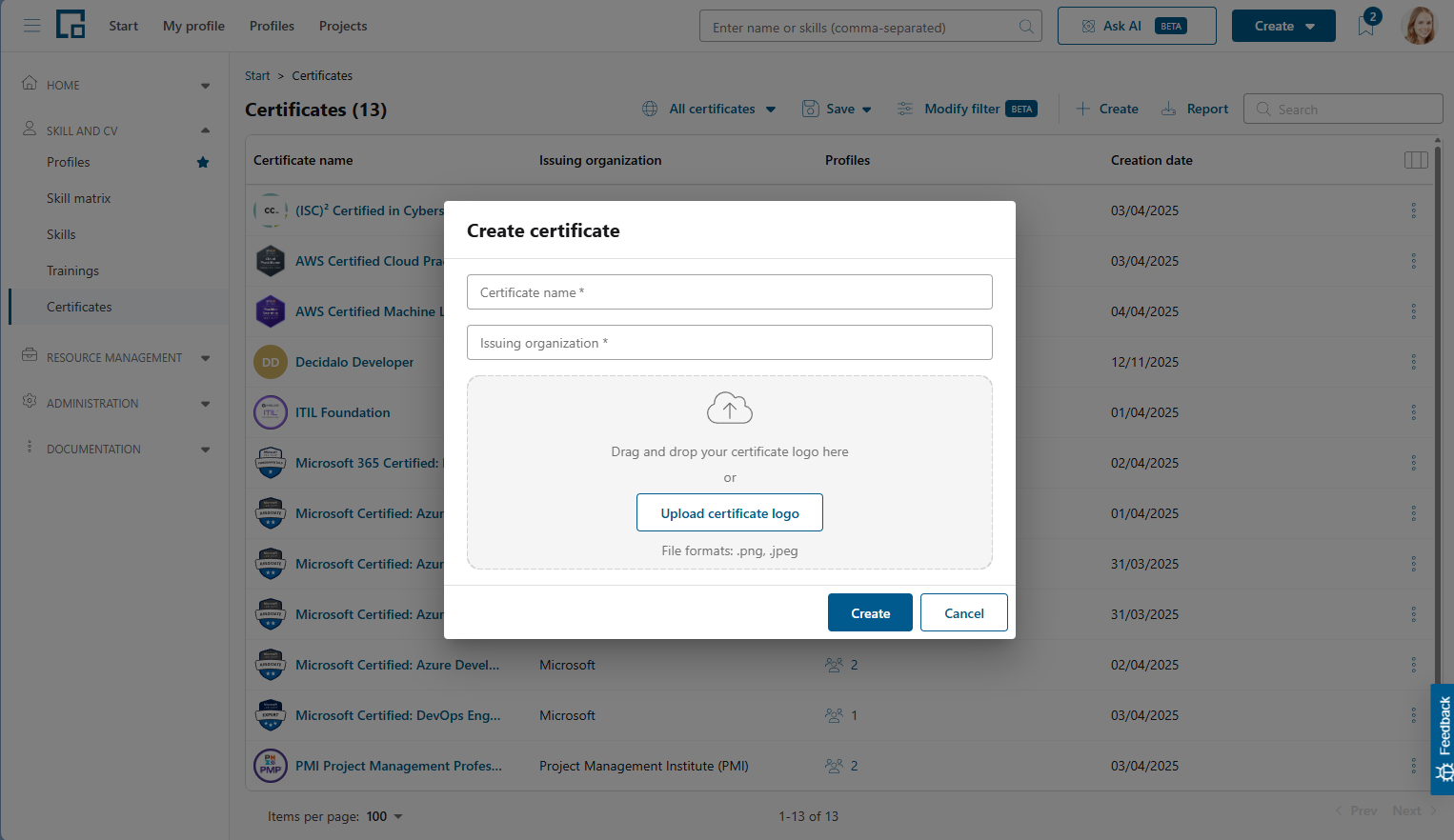Click profiles count icon for PMI row
This screenshot has height=840, width=1454.
click(834, 766)
